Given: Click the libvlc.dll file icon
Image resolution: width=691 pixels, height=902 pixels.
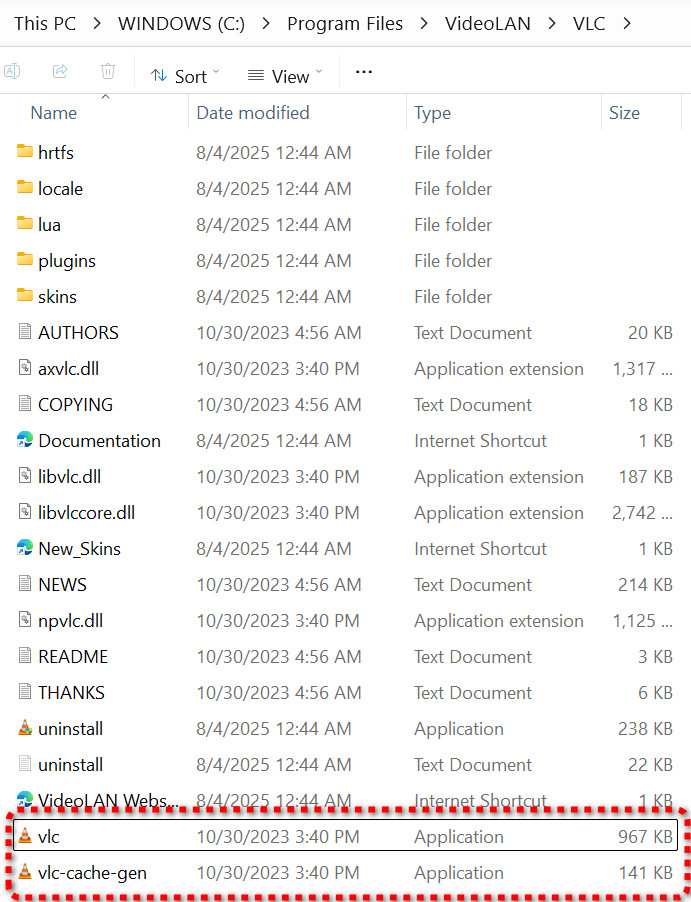Looking at the screenshot, I should [x=25, y=476].
